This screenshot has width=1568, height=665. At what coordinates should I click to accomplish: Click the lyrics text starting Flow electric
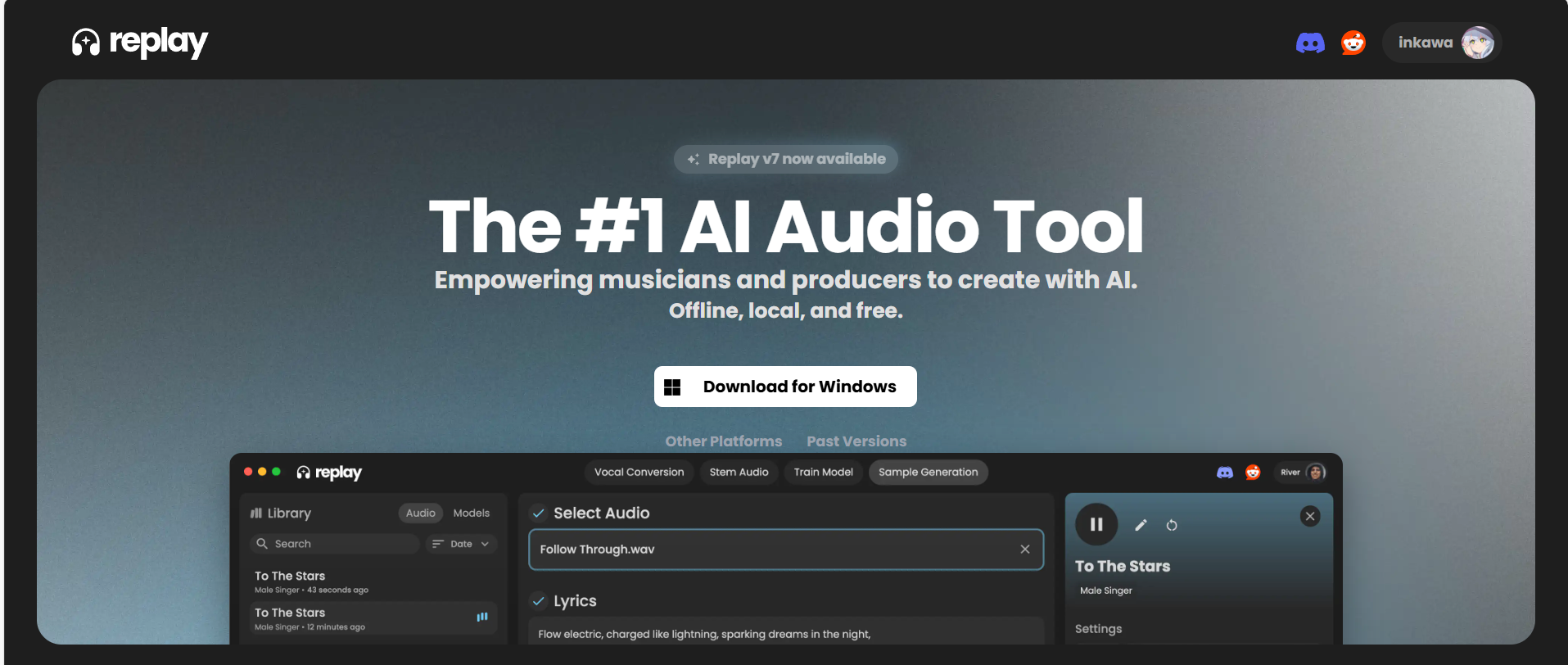pos(704,634)
